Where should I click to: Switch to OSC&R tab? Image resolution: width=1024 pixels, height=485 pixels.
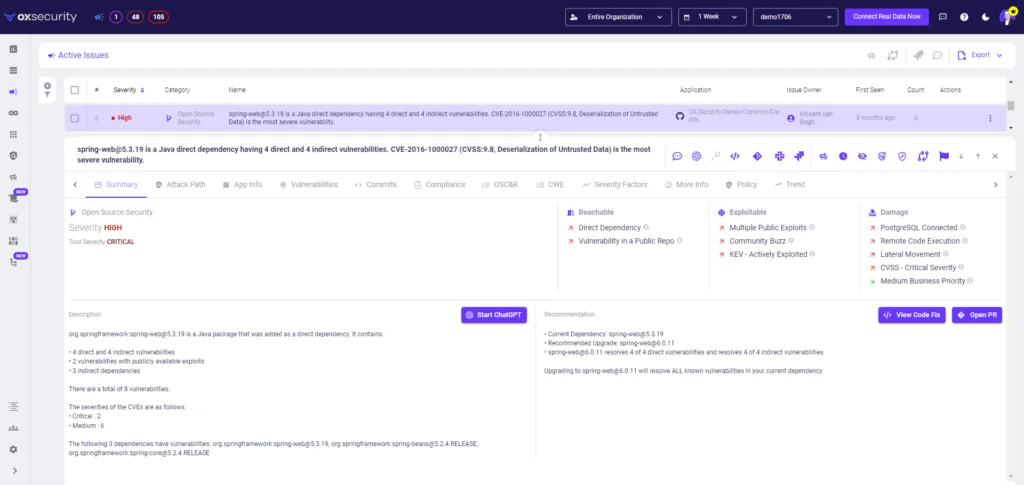500,185
